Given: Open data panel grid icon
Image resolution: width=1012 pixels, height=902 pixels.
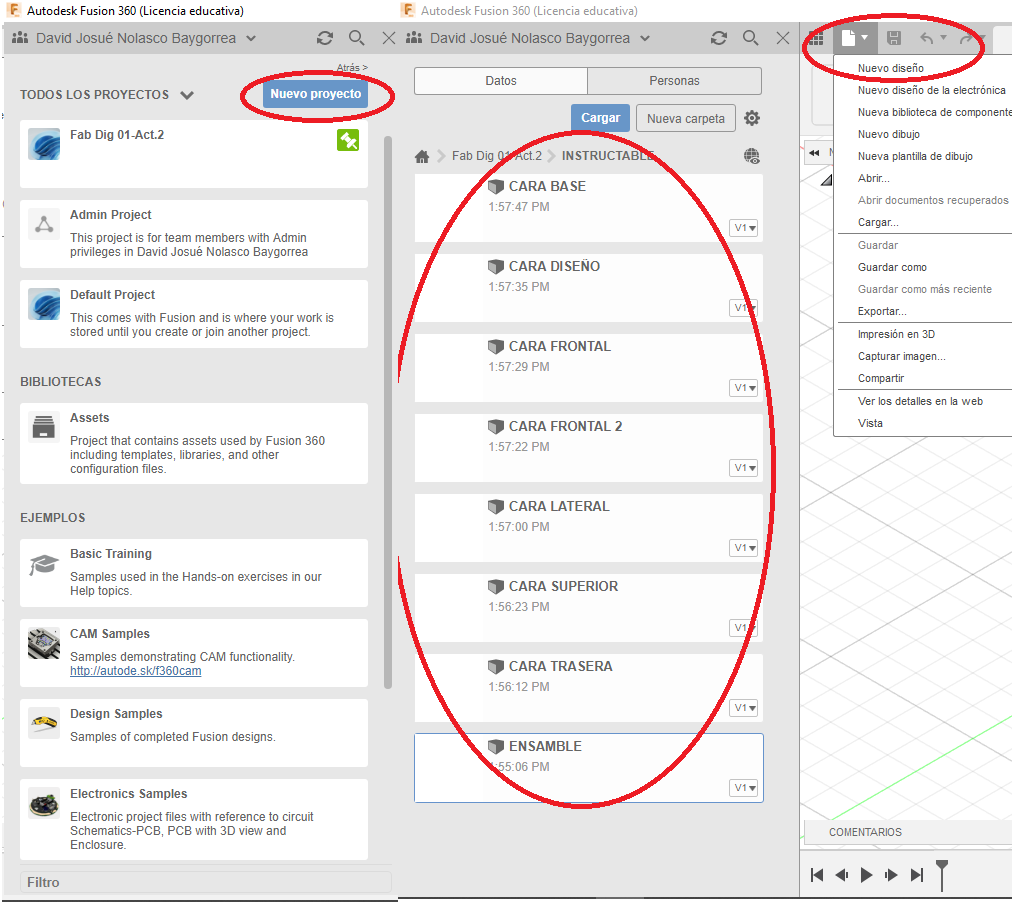Looking at the screenshot, I should tap(816, 39).
